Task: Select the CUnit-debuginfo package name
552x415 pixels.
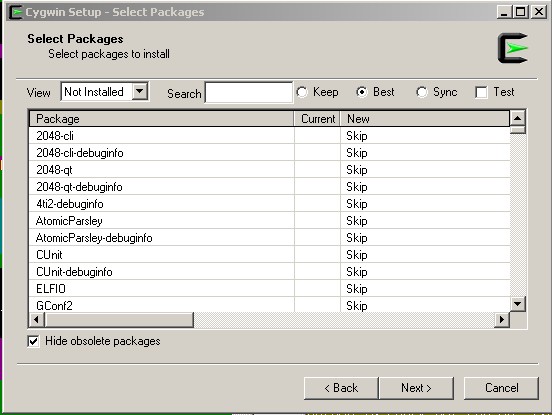Action: pos(74,271)
